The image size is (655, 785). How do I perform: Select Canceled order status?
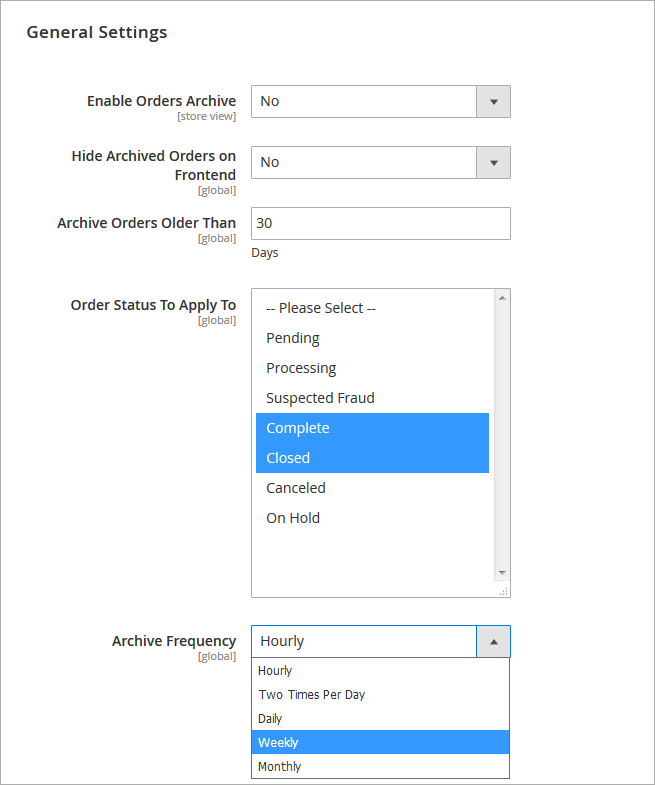296,488
